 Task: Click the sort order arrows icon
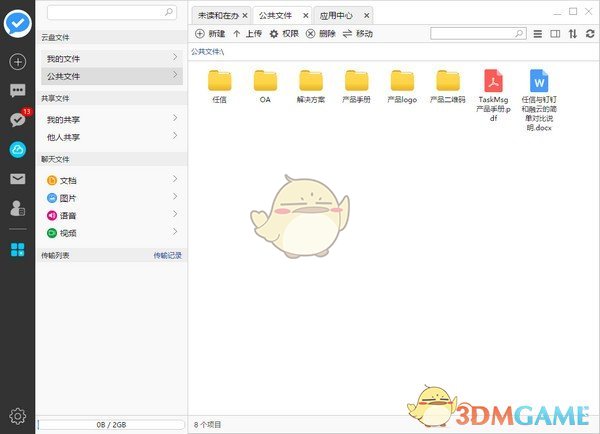tap(572, 34)
